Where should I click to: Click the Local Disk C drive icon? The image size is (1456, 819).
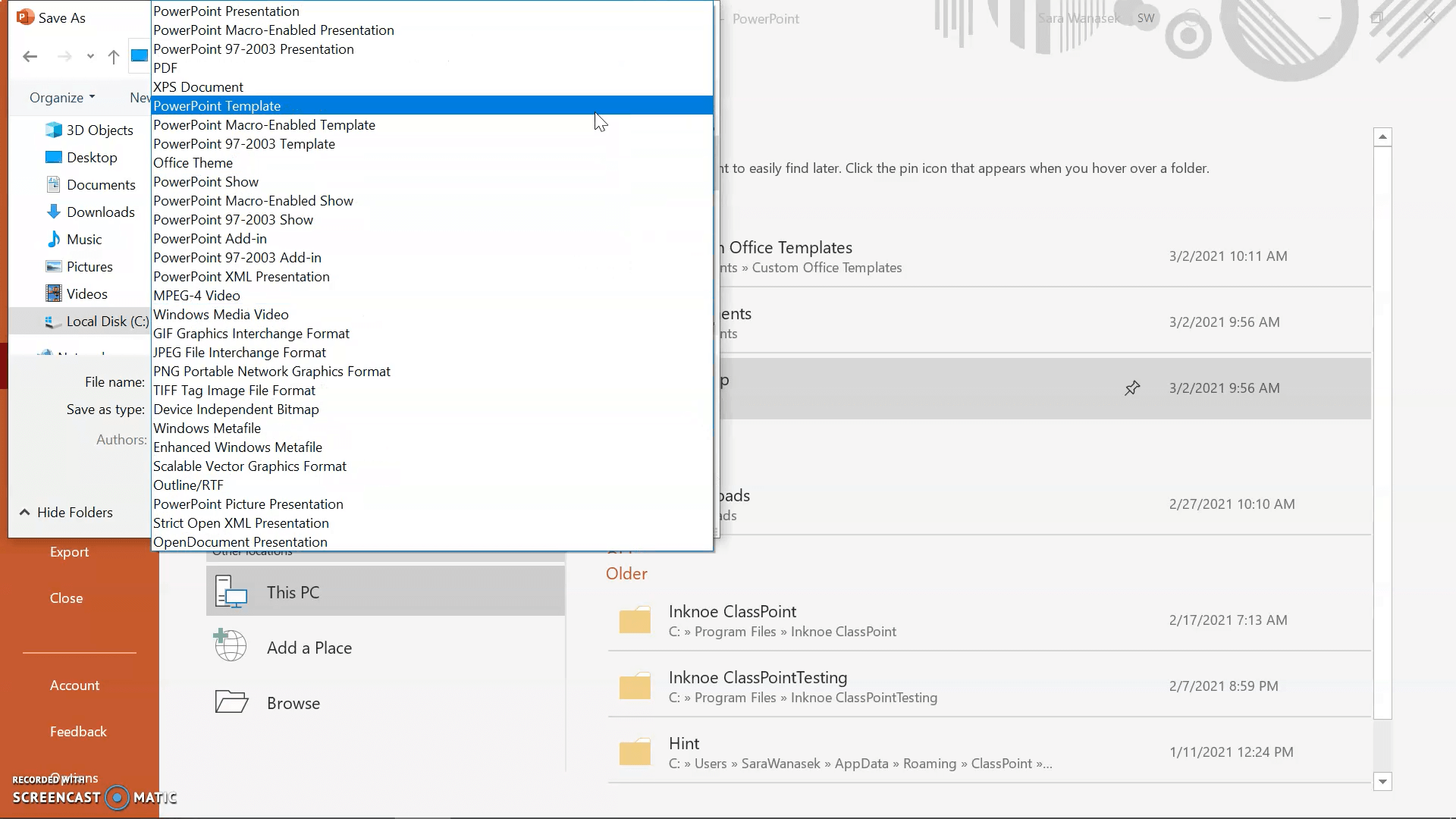[52, 320]
